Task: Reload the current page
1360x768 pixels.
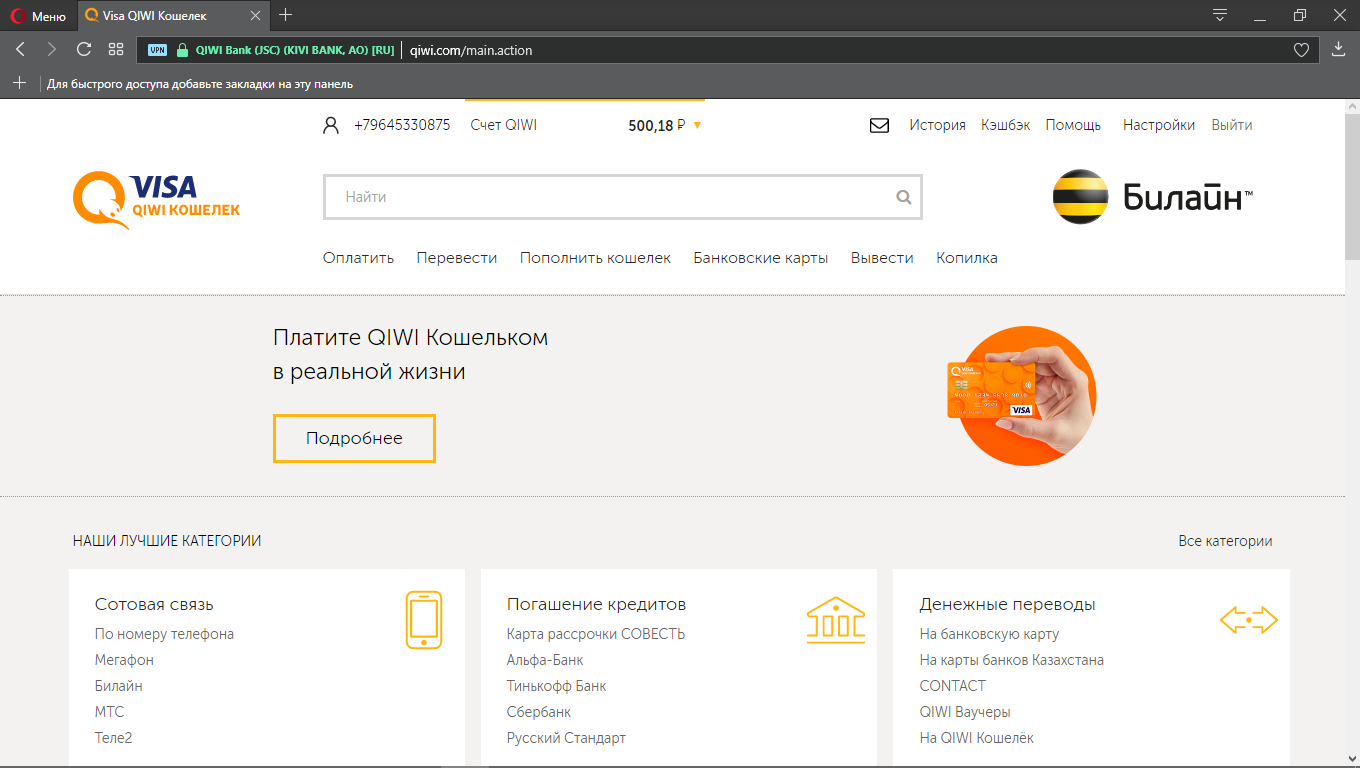Action: click(84, 49)
